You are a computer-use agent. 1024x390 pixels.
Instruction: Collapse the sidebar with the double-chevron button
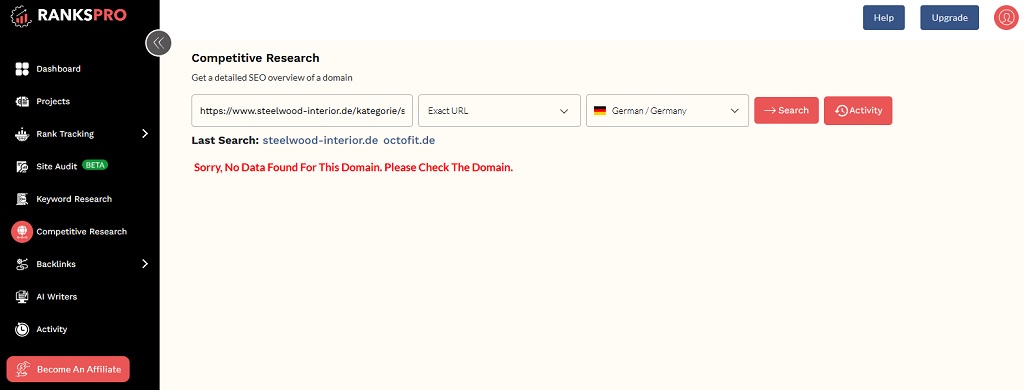click(x=158, y=43)
